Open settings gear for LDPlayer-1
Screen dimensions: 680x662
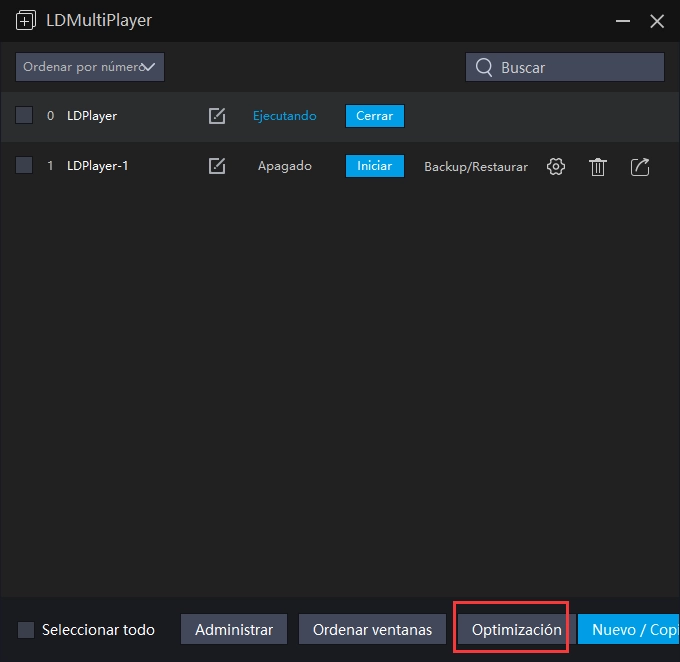pos(556,167)
